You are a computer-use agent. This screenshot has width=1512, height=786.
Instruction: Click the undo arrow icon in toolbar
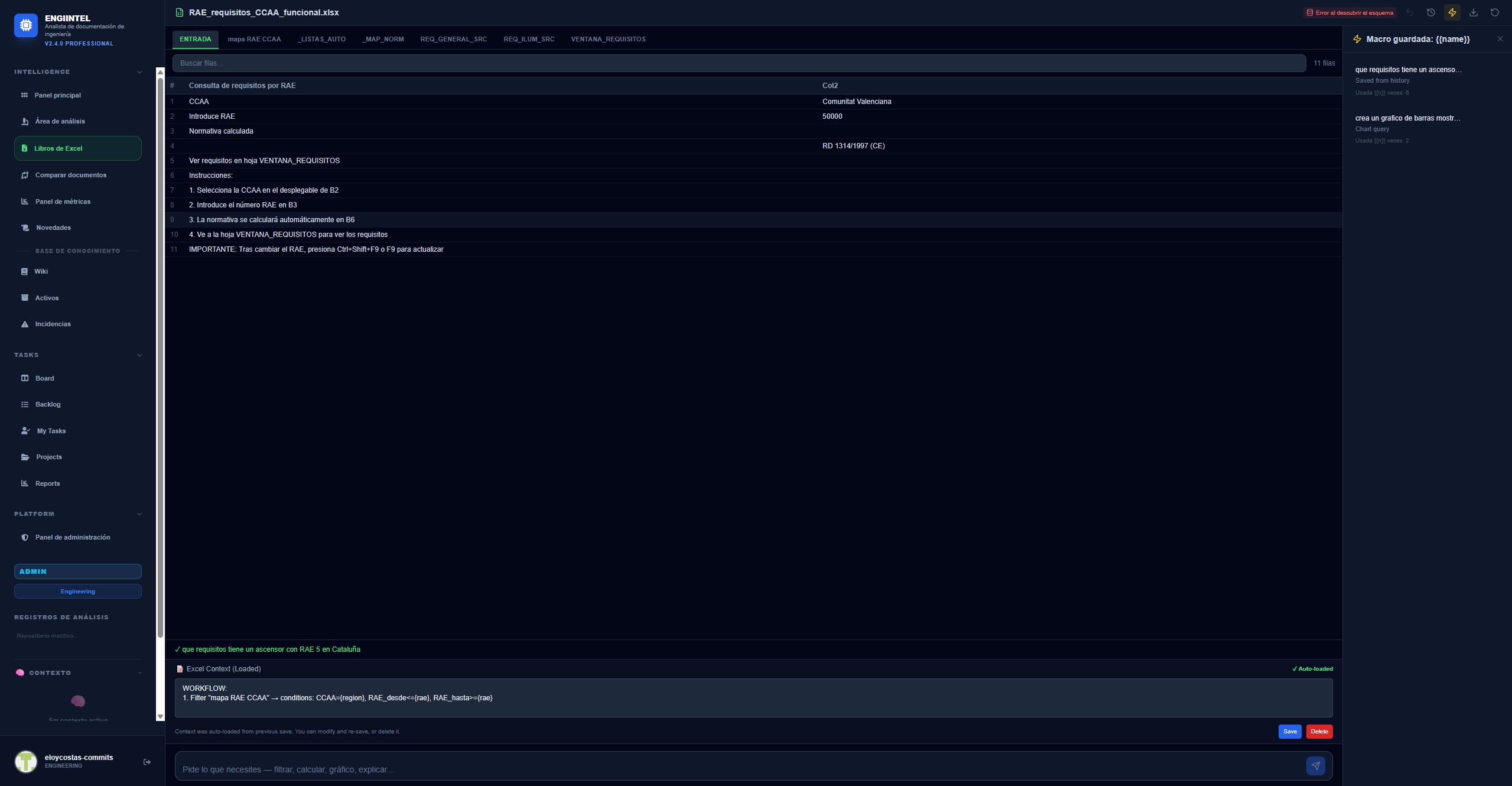click(1410, 12)
